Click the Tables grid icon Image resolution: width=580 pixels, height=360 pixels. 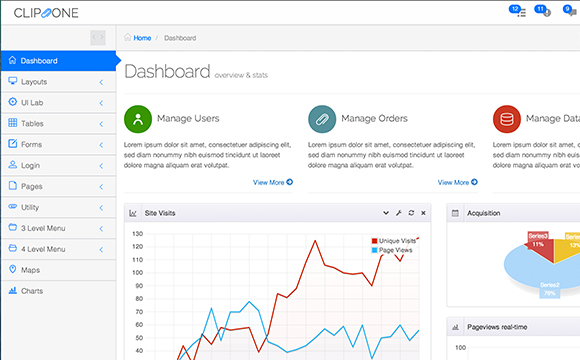click(x=13, y=122)
